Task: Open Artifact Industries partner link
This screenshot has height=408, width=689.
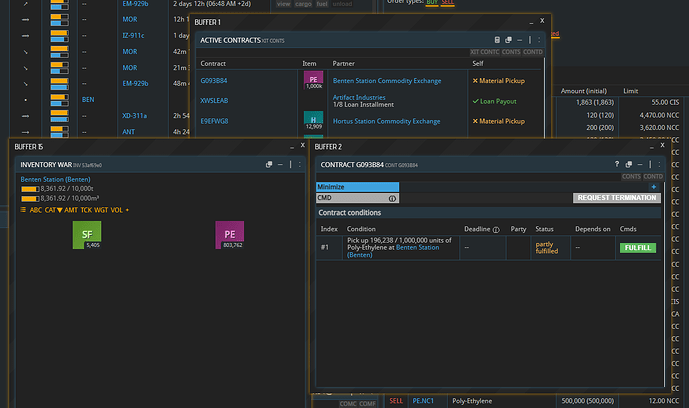Action: [359, 97]
